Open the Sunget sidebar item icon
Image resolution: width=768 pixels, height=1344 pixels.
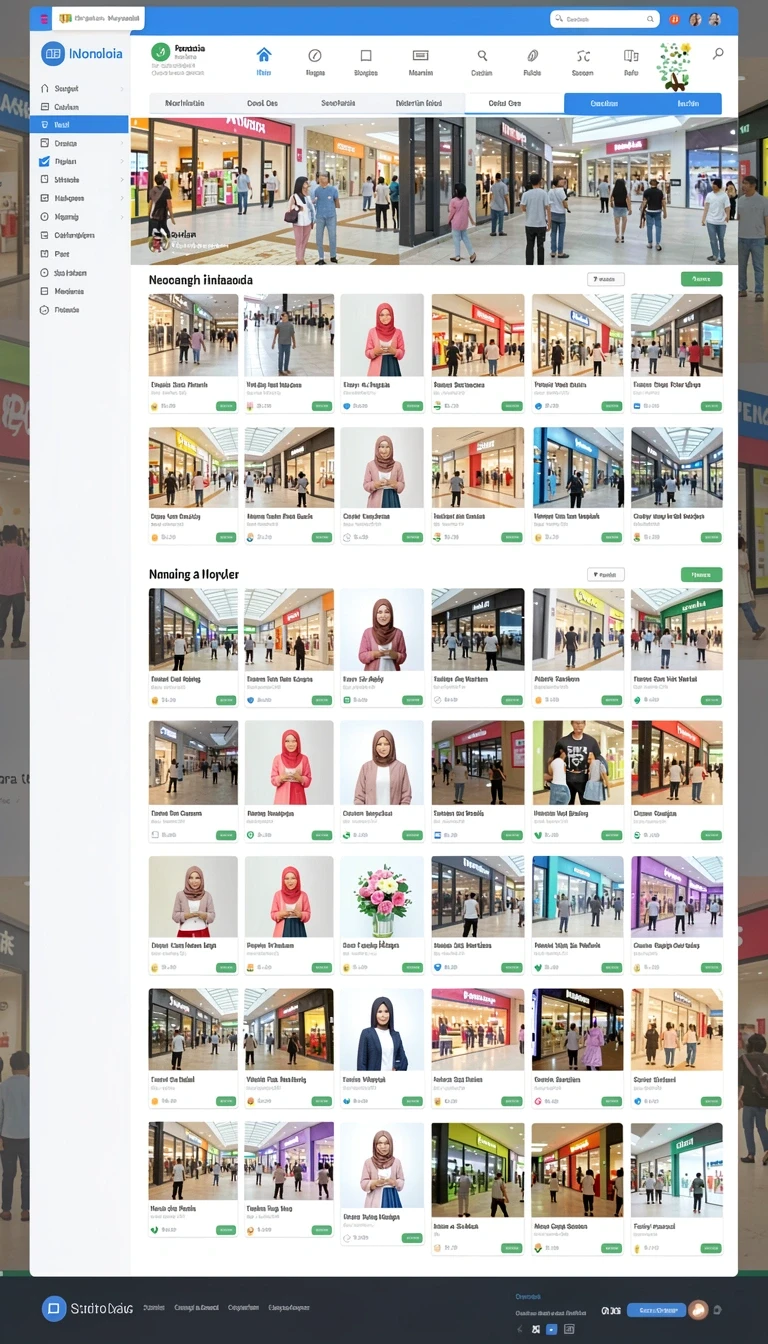[44, 89]
